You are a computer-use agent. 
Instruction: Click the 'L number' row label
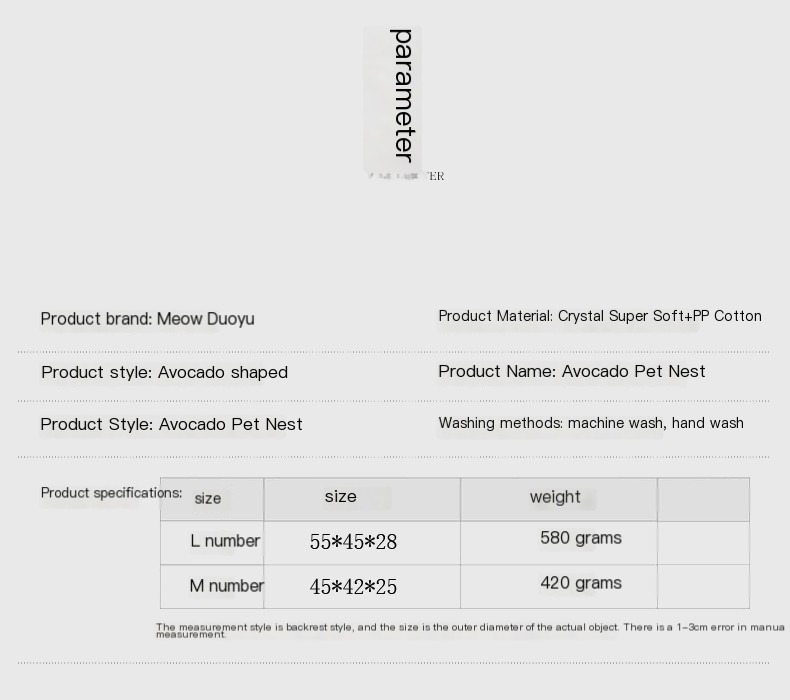coord(225,541)
